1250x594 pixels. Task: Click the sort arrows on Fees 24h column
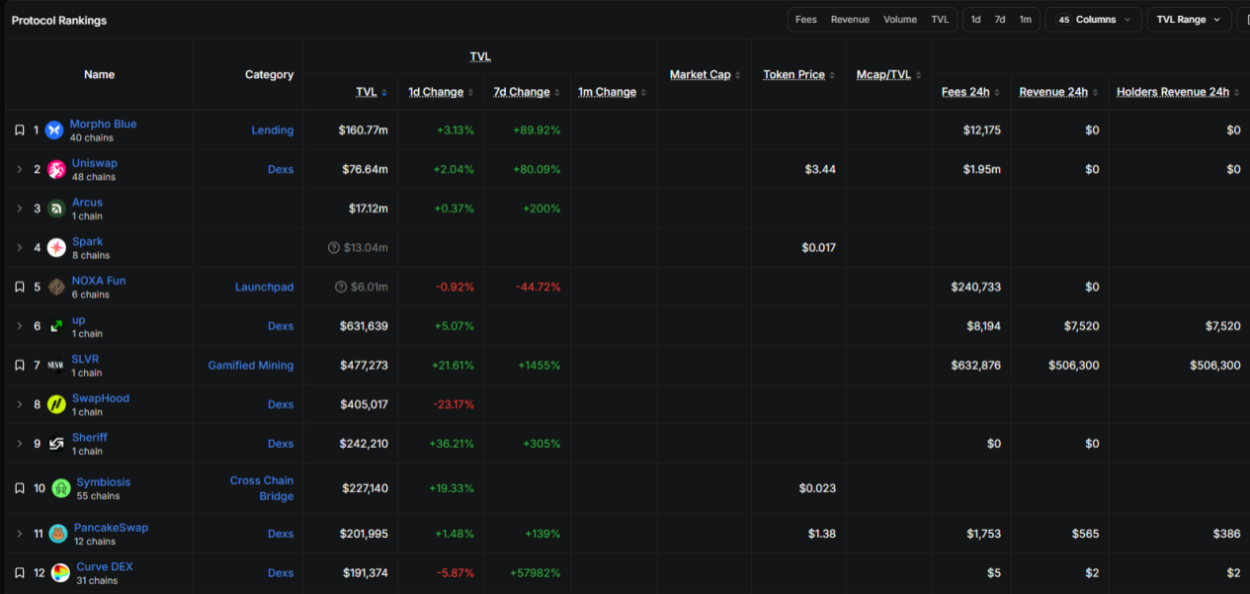coord(997,93)
